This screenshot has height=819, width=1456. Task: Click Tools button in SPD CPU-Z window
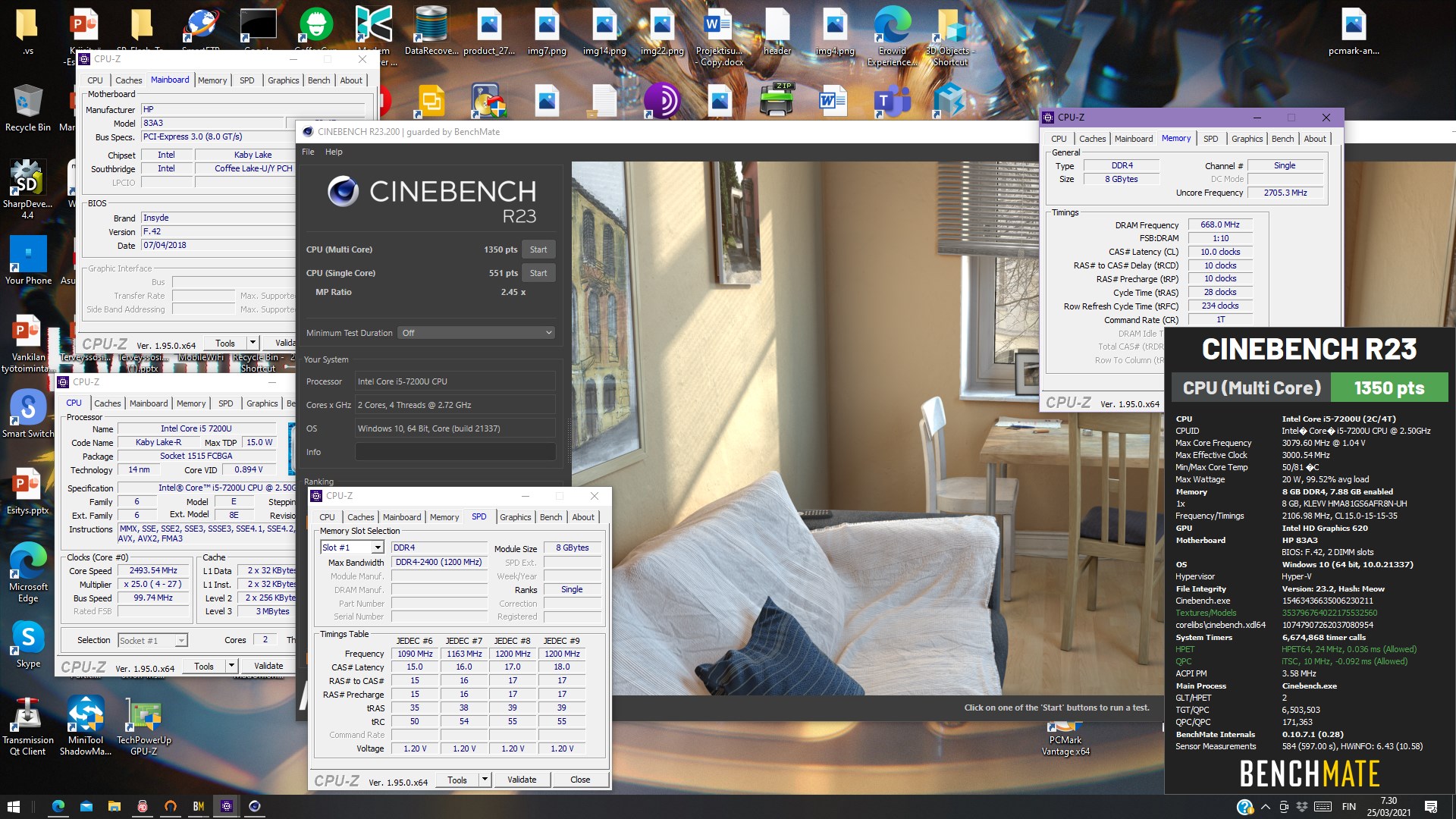[x=457, y=780]
